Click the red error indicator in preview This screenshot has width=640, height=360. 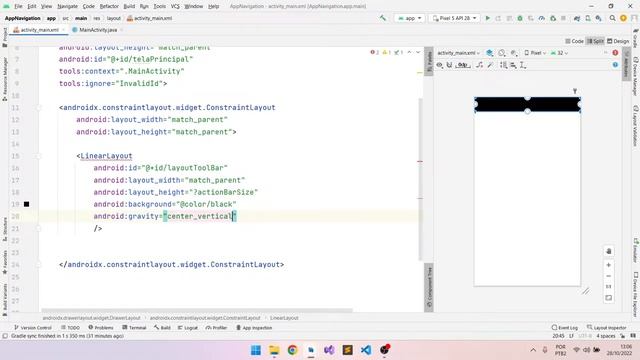[x=615, y=53]
